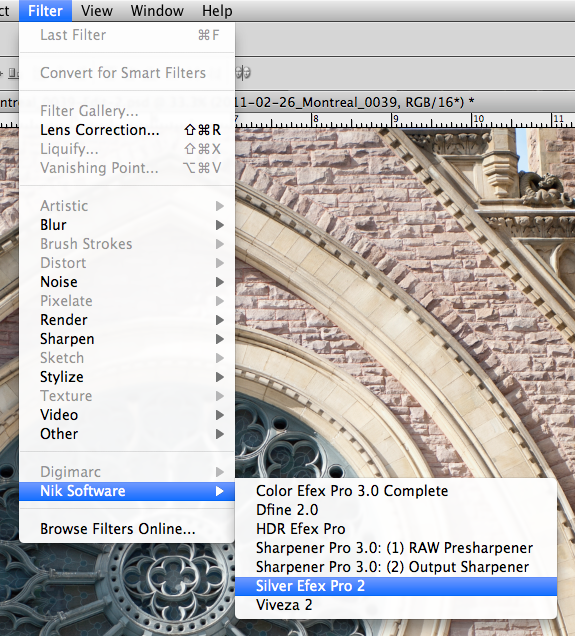This screenshot has height=636, width=575.
Task: Select Liquify menu entry
Action: click(x=127, y=149)
